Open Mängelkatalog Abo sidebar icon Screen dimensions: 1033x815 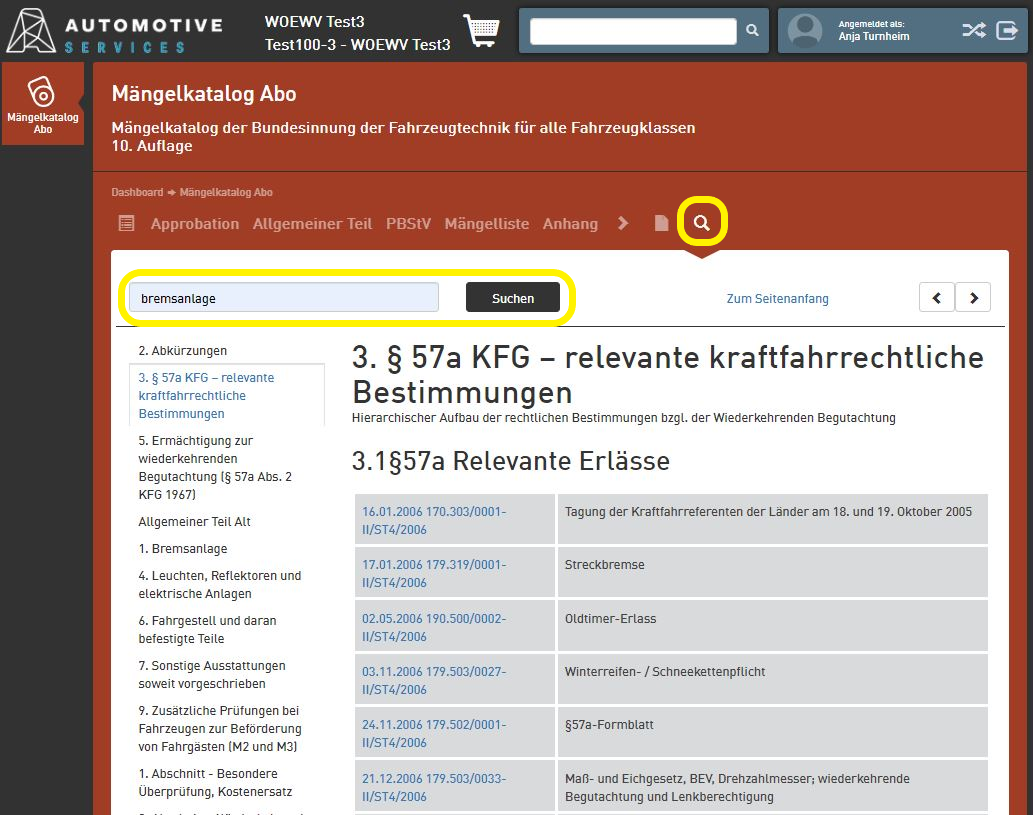(42, 103)
